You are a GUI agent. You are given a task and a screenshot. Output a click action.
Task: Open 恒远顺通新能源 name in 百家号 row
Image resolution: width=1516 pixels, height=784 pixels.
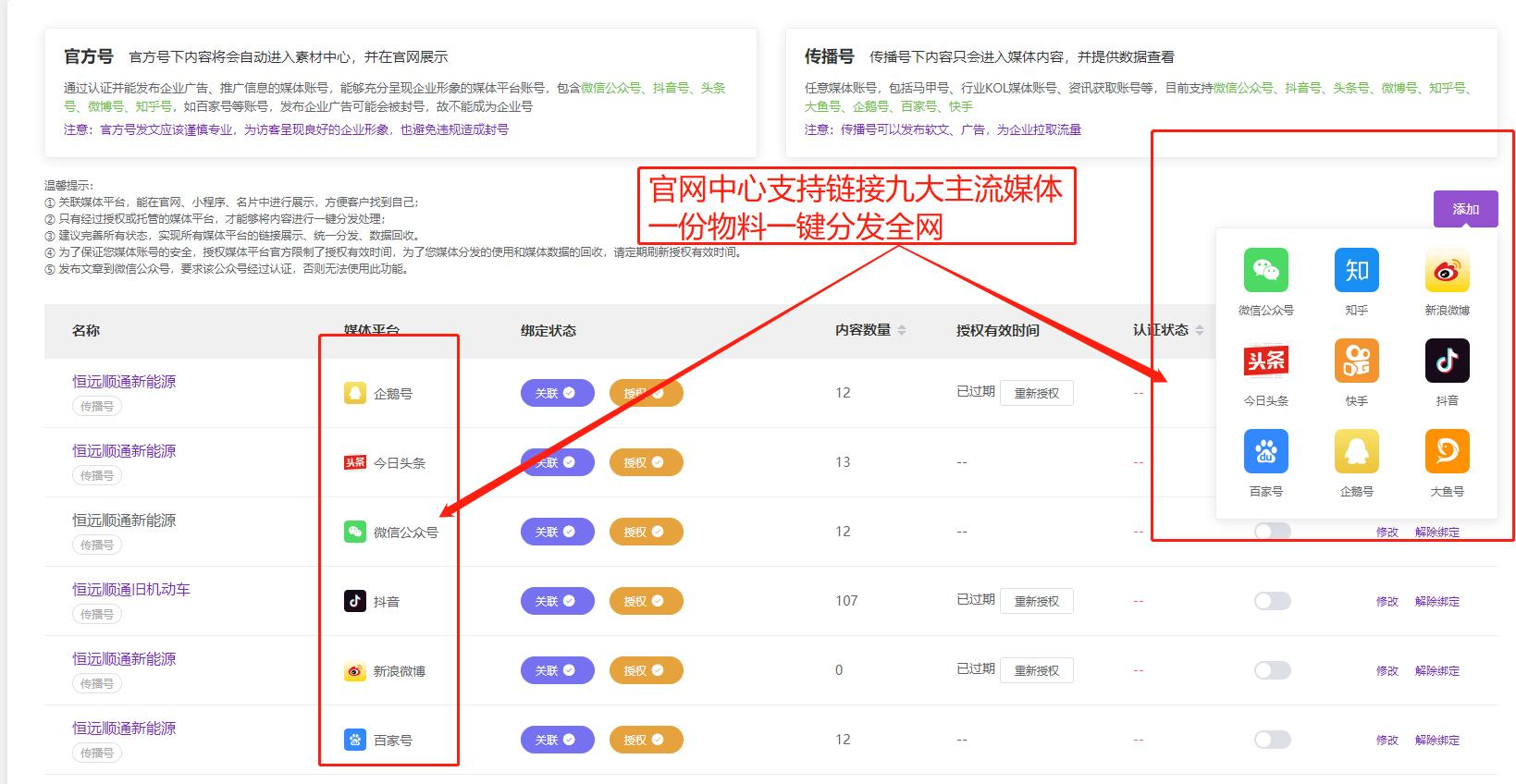pos(124,729)
